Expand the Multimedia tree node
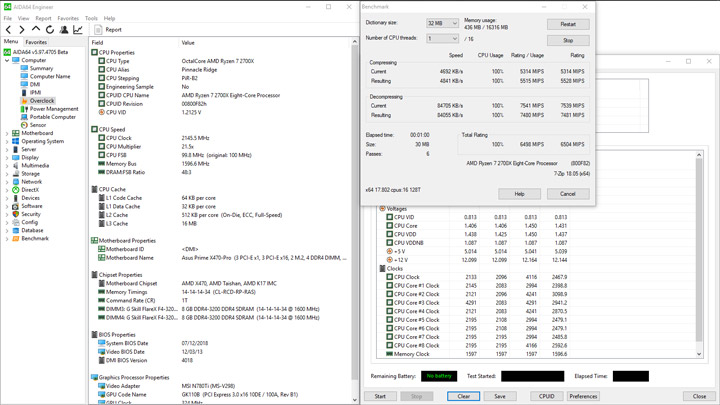This screenshot has width=720, height=405. (x=7, y=166)
